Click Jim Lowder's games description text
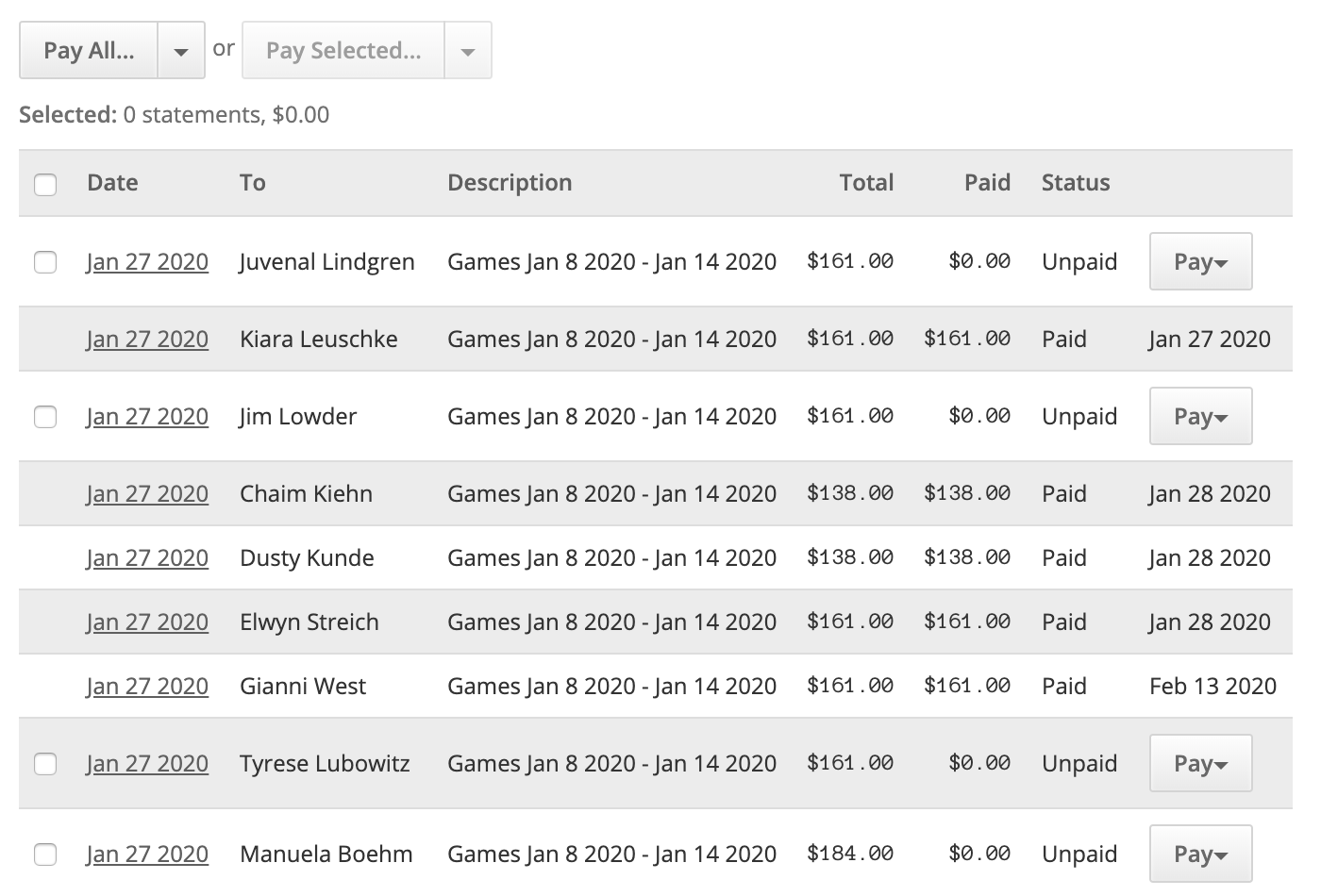This screenshot has height=896, width=1321. (x=611, y=416)
